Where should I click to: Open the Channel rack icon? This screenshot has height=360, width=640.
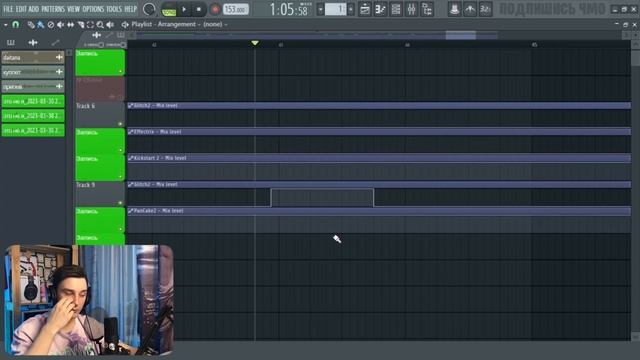396,9
